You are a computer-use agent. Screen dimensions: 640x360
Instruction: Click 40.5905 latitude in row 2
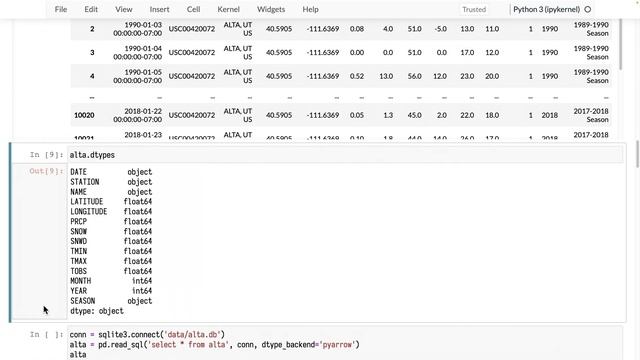click(x=279, y=29)
